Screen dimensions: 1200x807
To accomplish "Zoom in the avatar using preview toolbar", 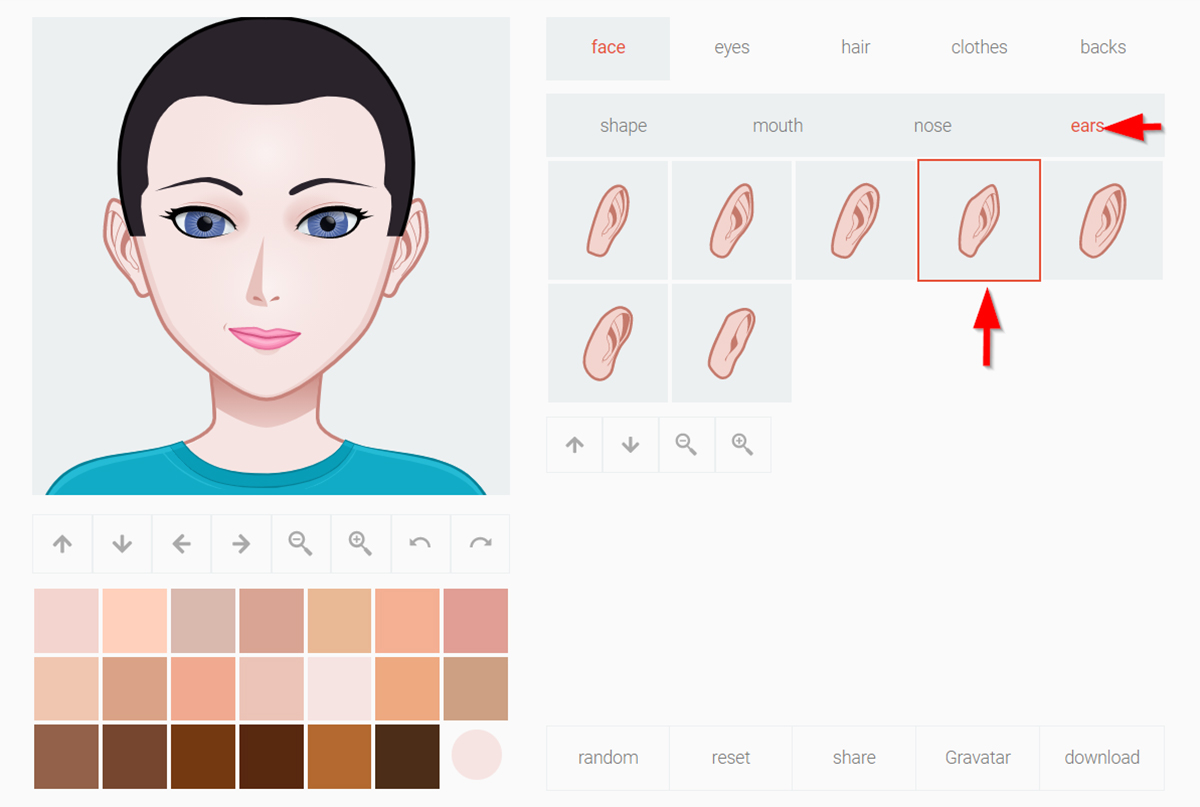I will point(360,544).
